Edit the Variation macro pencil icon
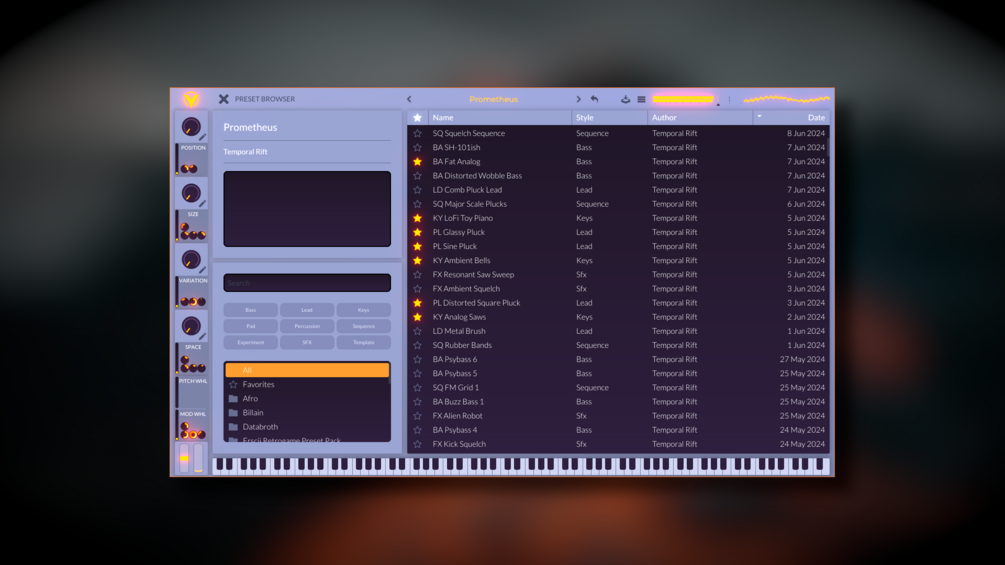The image size is (1005, 565). coord(203,270)
